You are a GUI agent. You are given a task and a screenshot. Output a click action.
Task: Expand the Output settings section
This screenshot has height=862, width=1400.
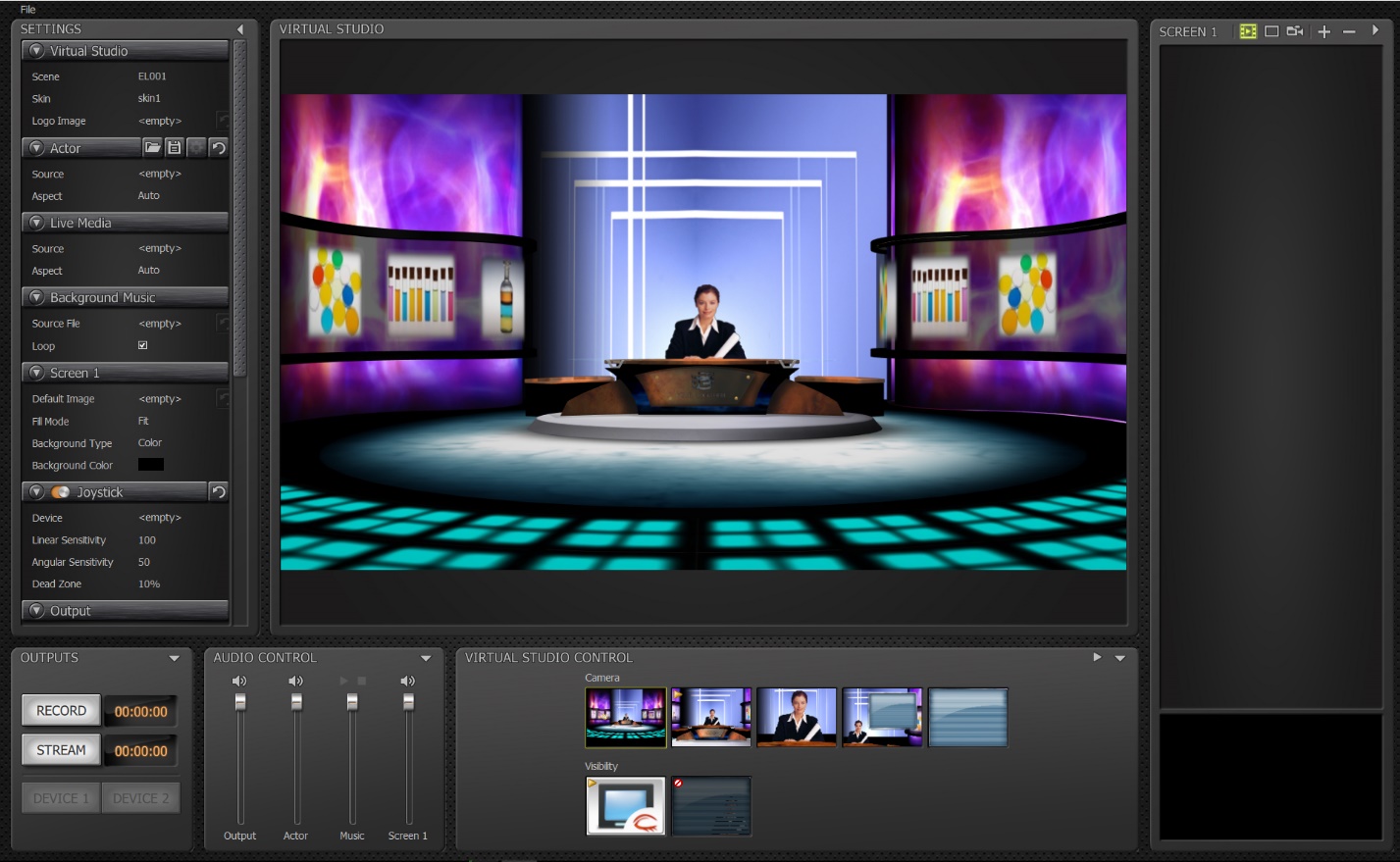[x=37, y=611]
